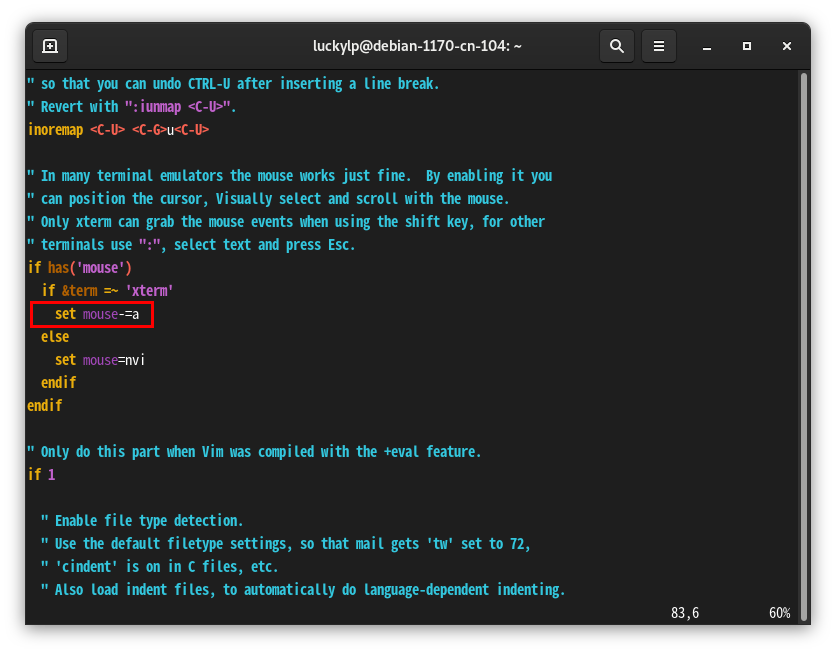
Task: Minimize the terminal window
Action: click(707, 47)
